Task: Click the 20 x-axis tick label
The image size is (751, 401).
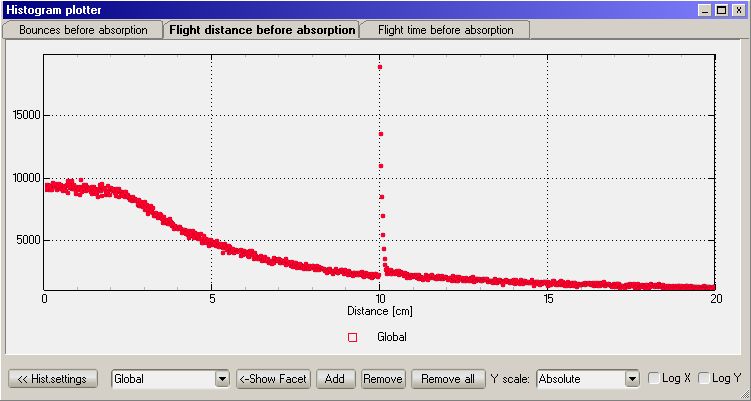Action: [716, 299]
